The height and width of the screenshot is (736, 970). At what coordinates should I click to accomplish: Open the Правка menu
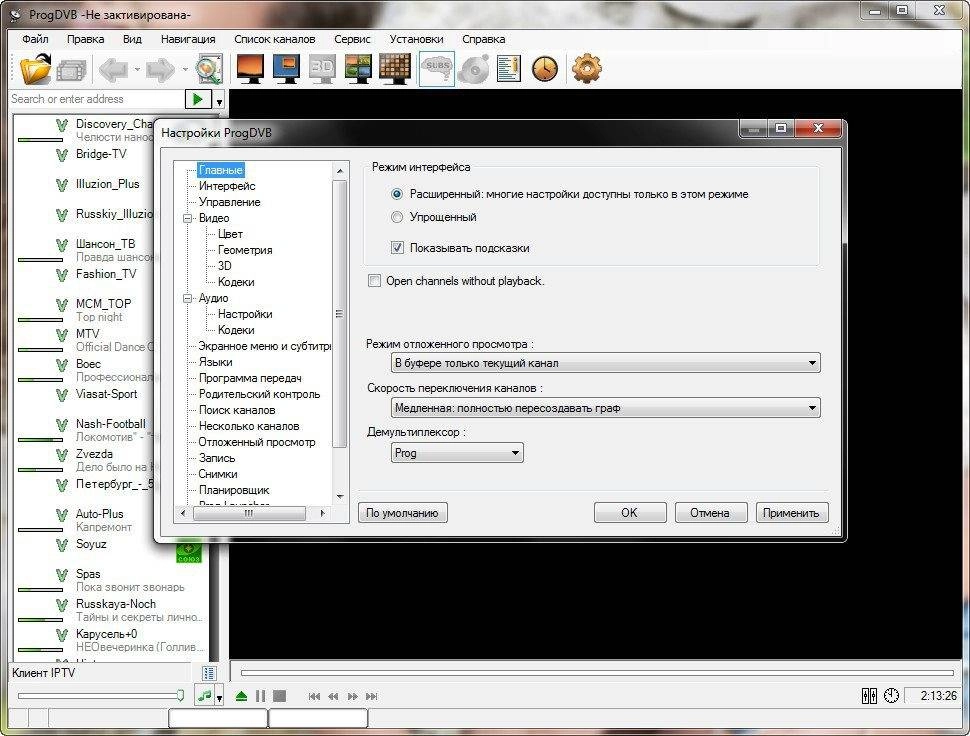click(85, 39)
